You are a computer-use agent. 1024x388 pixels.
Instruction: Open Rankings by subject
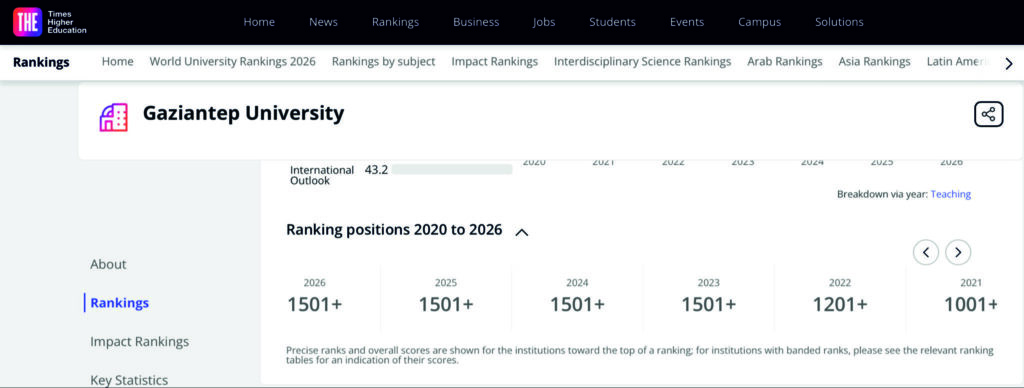tap(383, 61)
